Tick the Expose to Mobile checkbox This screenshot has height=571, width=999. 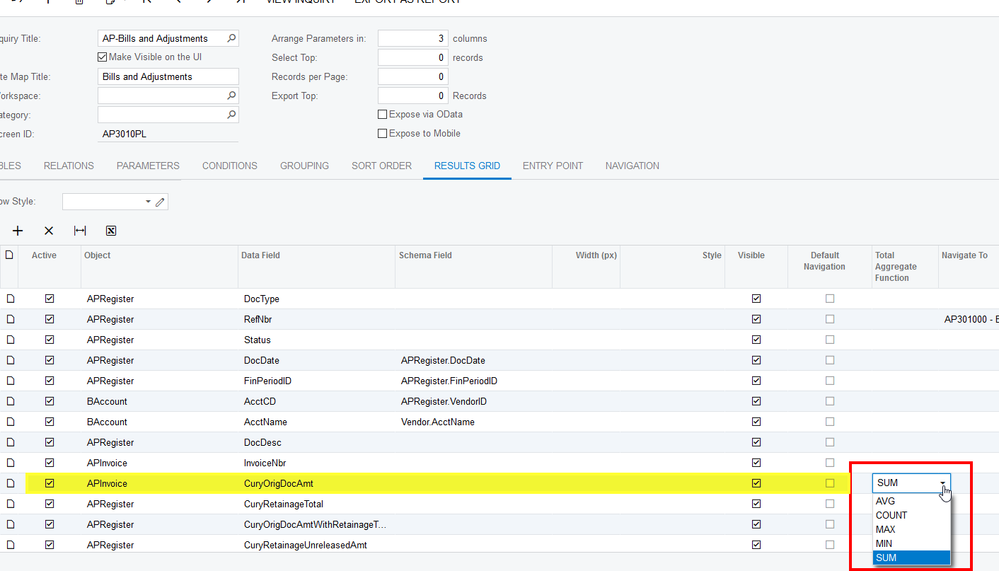[383, 133]
